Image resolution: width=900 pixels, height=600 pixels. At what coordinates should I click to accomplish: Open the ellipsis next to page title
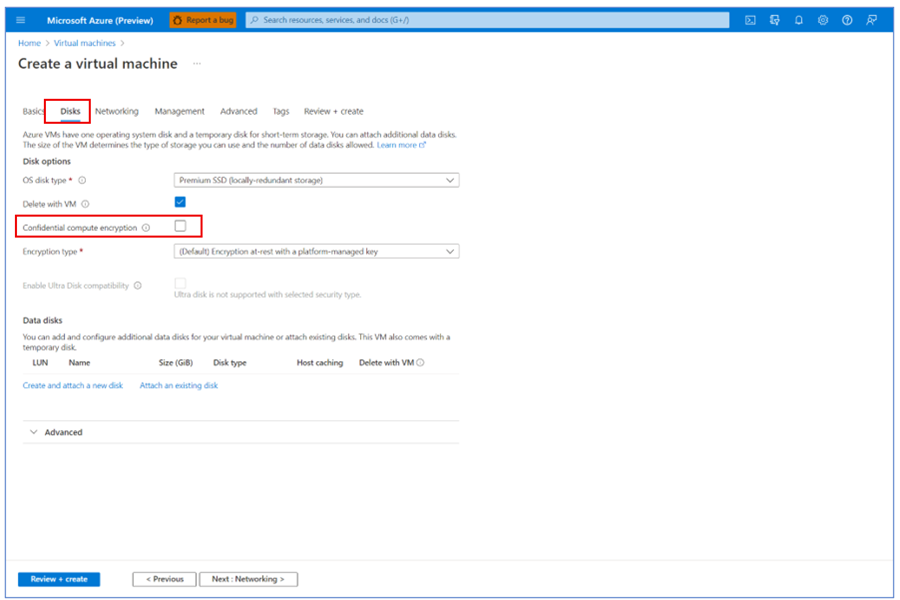click(x=197, y=64)
